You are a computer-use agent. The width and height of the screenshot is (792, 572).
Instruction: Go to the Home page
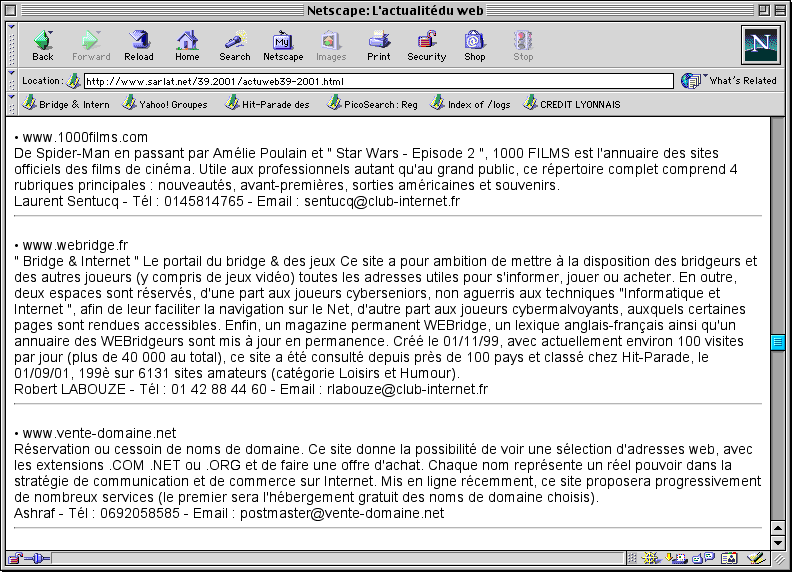[x=187, y=45]
